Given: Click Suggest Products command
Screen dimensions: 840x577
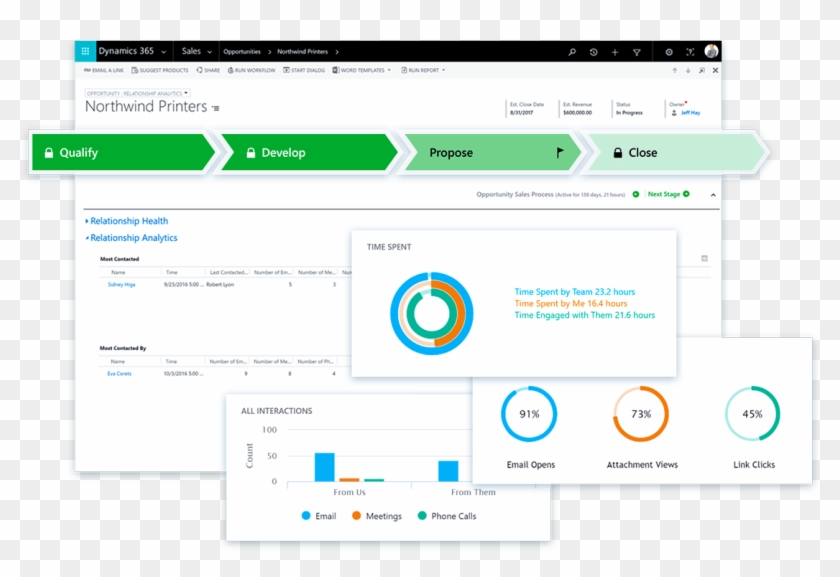Looking at the screenshot, I should tap(160, 70).
